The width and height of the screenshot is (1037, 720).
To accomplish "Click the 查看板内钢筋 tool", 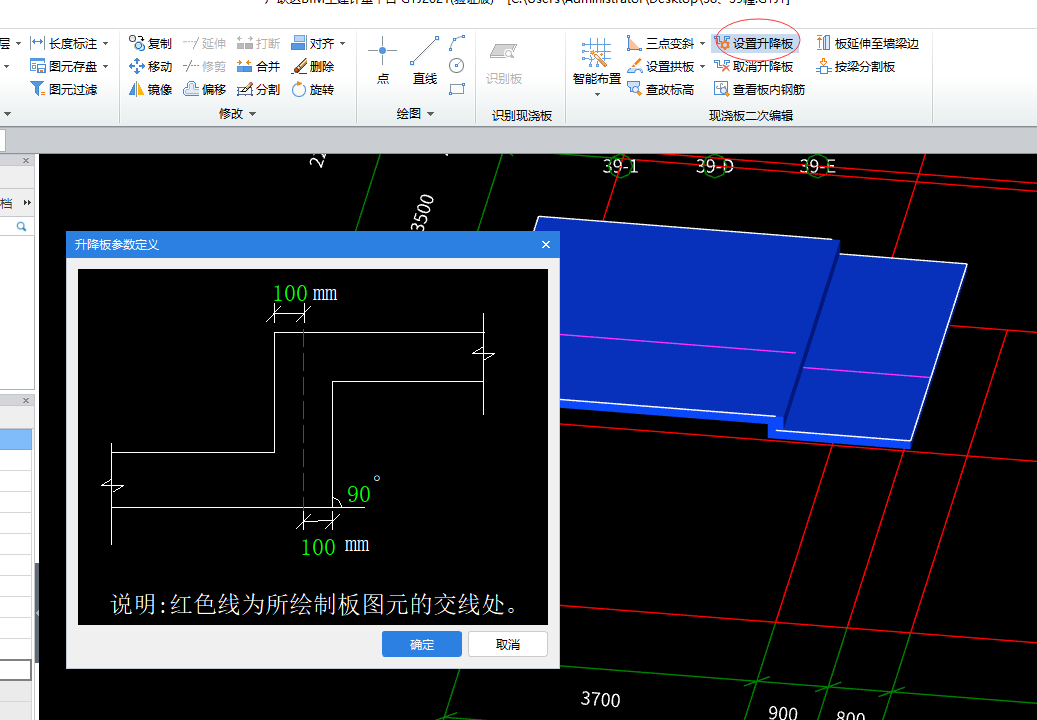I will click(759, 89).
